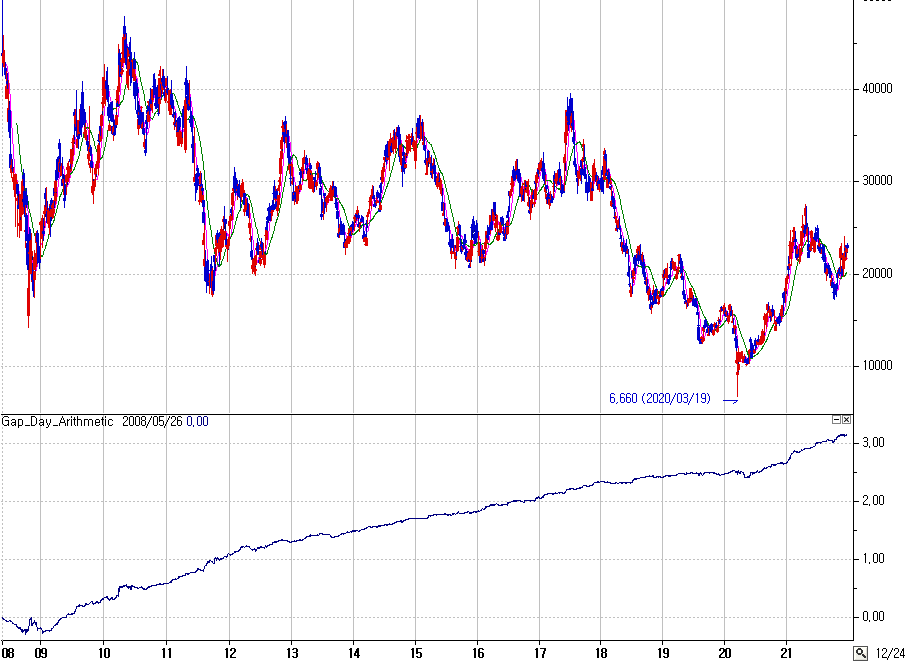Image resolution: width=908 pixels, height=661 pixels.
Task: Click the 20000 price axis label
Action: point(877,273)
